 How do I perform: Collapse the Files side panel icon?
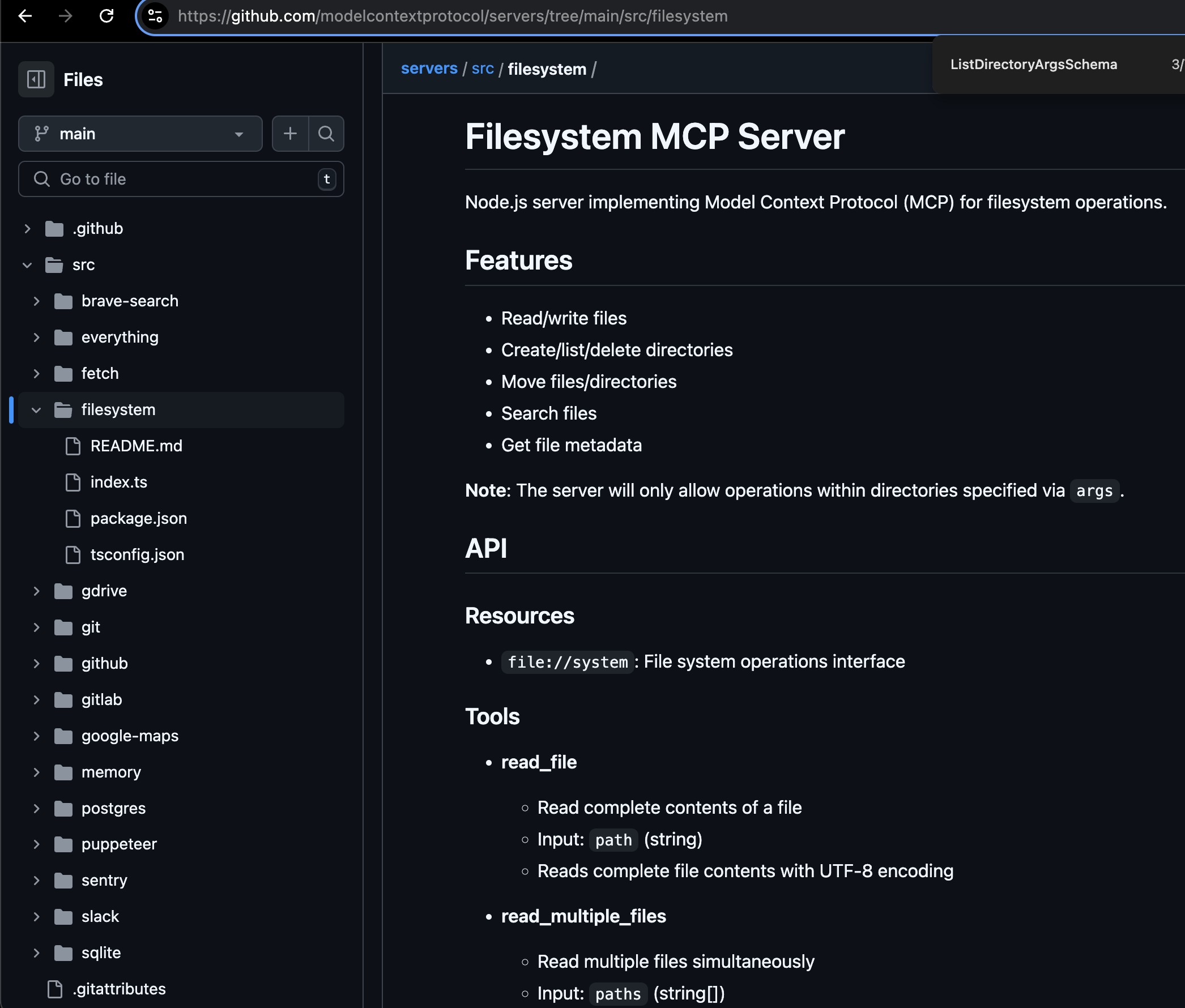coord(36,79)
